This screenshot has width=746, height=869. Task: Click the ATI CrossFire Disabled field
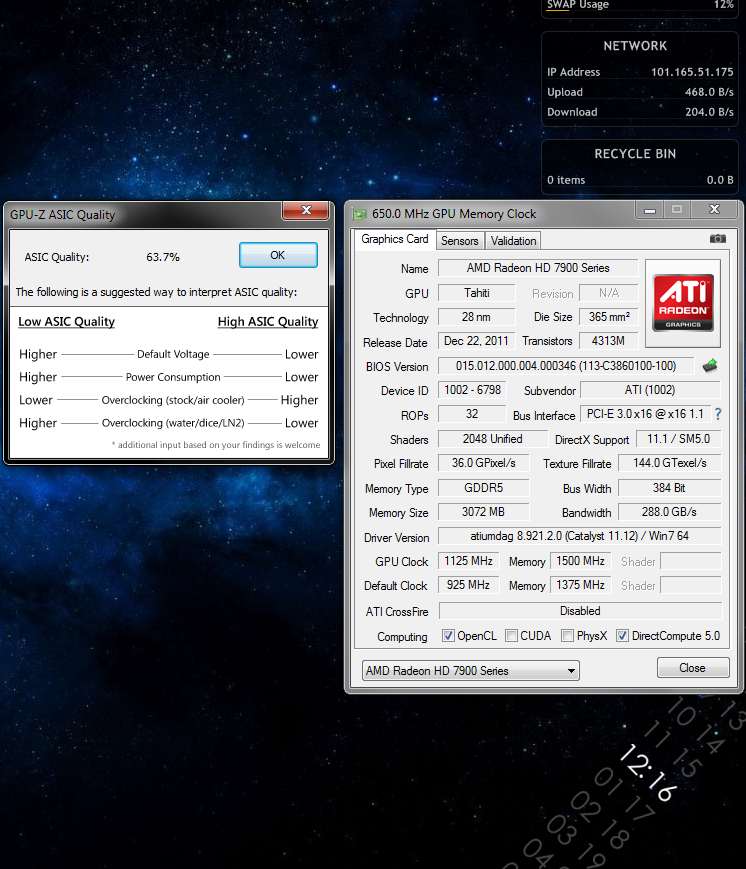[580, 611]
